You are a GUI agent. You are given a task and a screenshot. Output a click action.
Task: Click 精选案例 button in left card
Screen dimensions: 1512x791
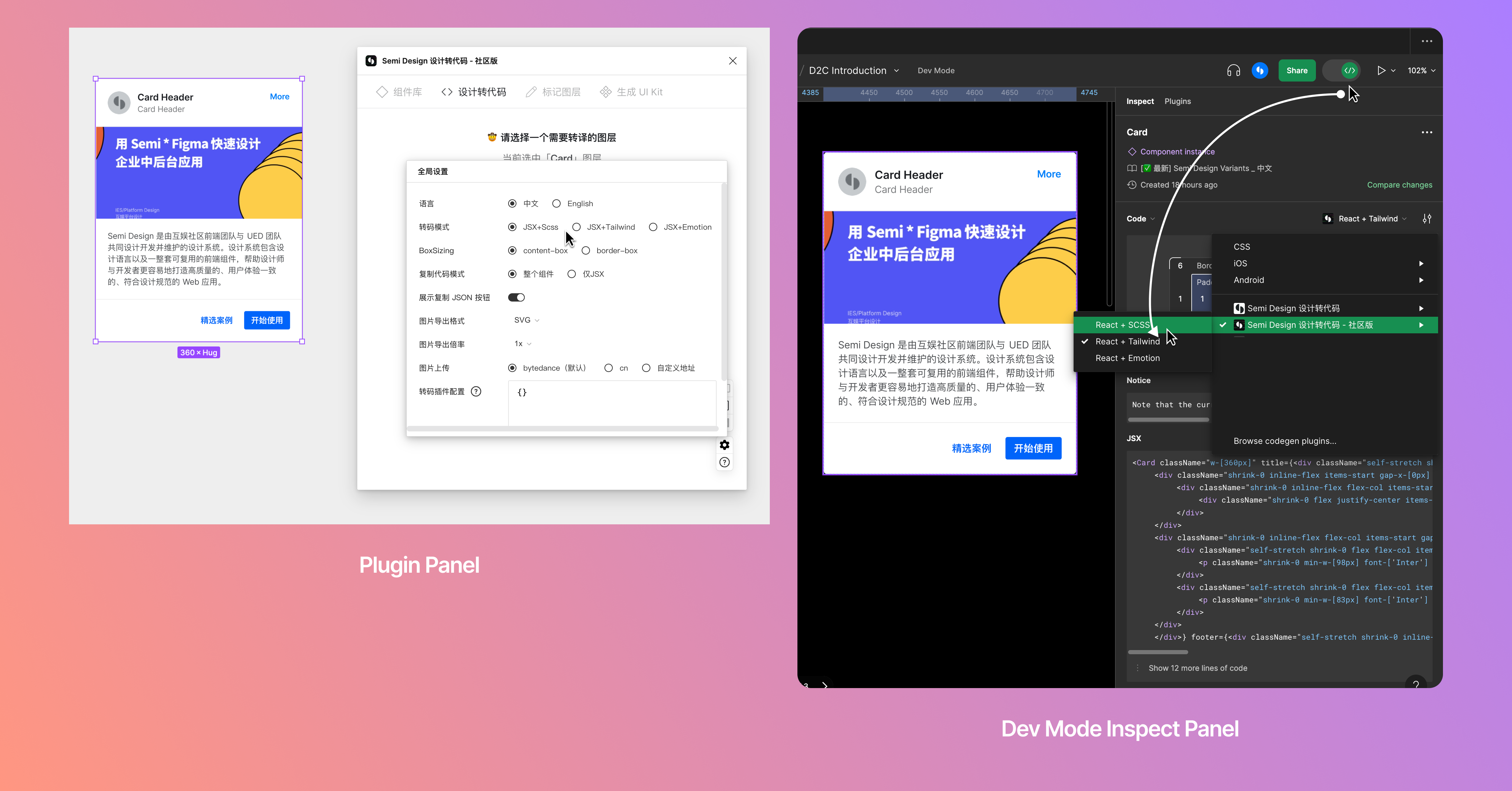216,320
